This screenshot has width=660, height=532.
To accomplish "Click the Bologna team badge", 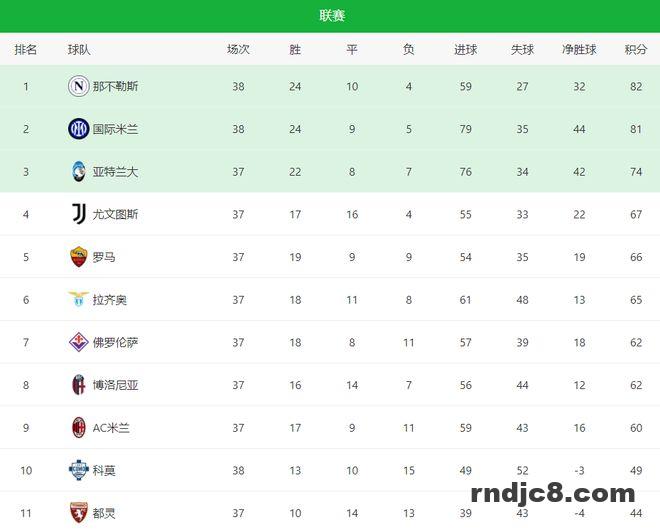I will [79, 385].
